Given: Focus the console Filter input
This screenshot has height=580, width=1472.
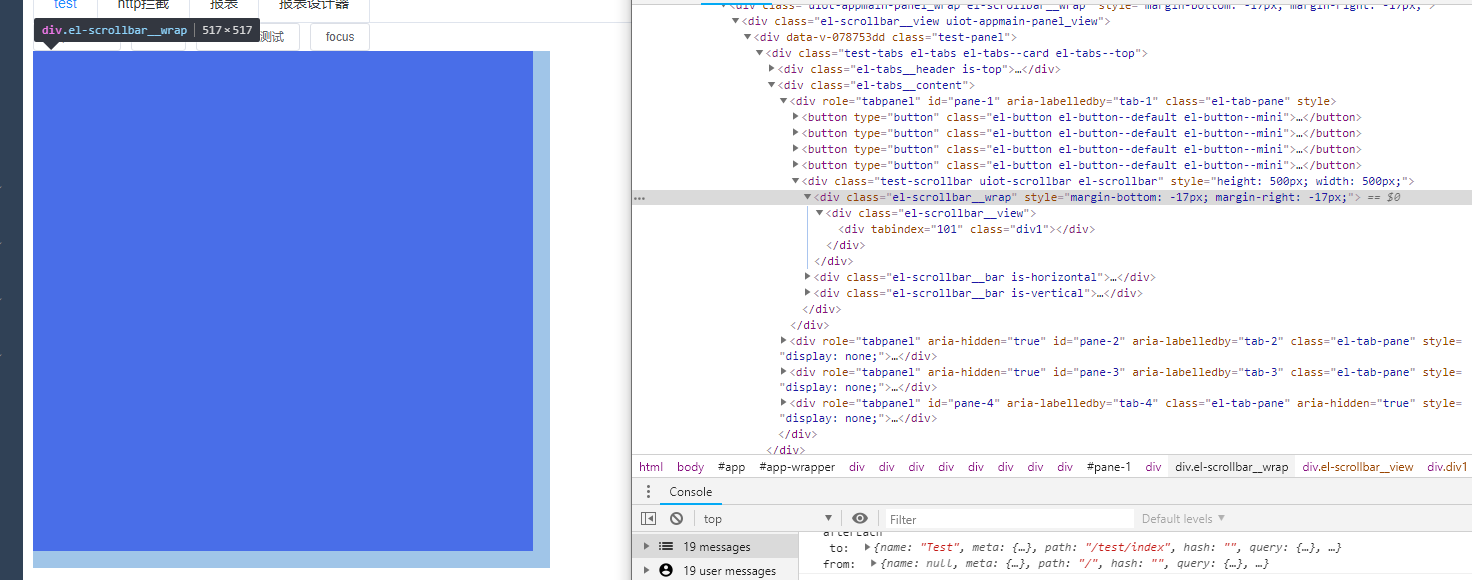Looking at the screenshot, I should point(1008,519).
